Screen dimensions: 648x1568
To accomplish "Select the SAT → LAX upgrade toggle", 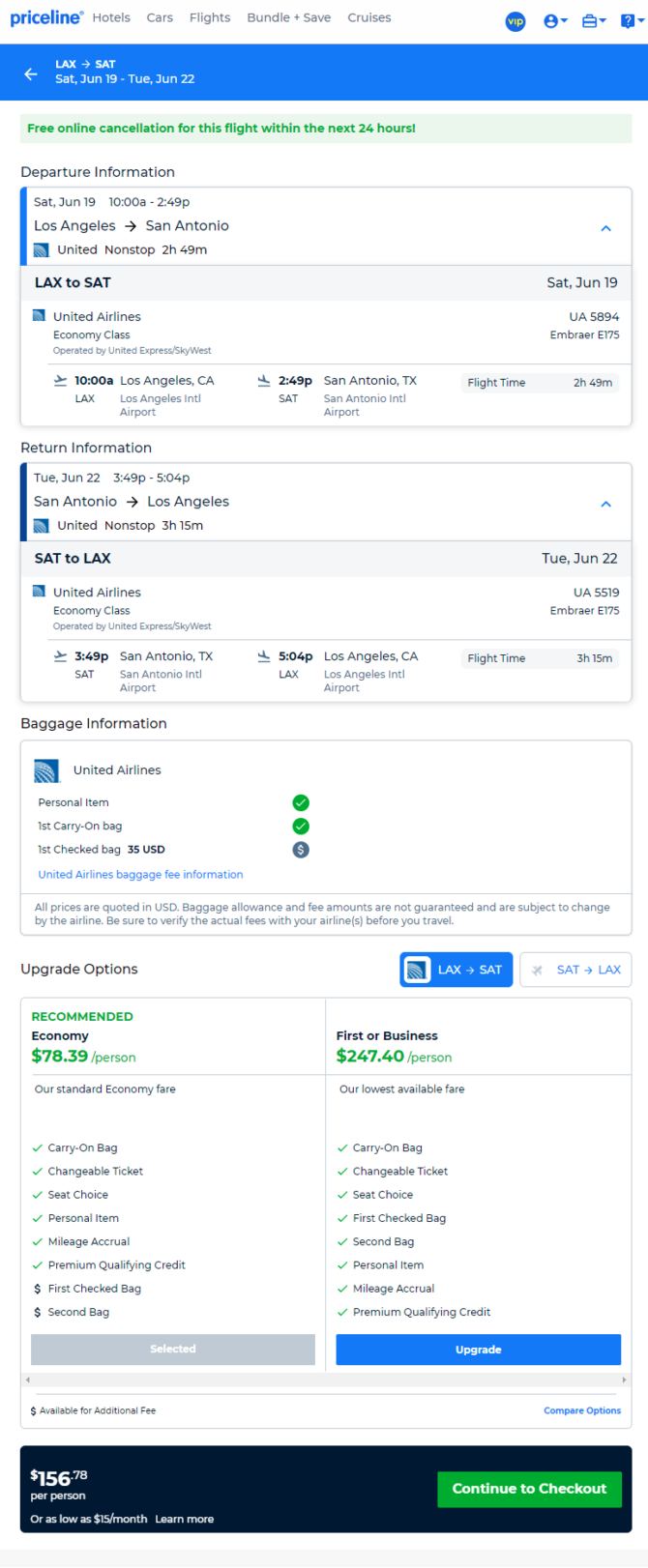I will tap(575, 970).
